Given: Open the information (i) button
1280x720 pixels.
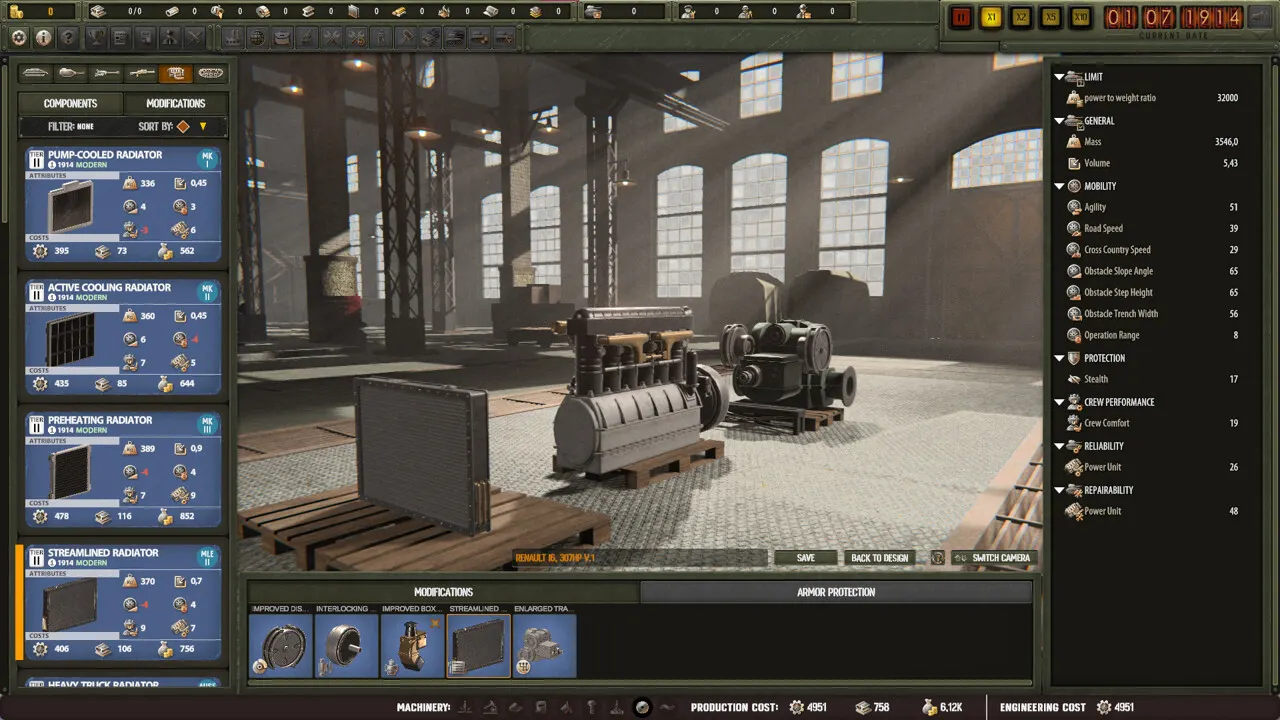Looking at the screenshot, I should (43, 38).
